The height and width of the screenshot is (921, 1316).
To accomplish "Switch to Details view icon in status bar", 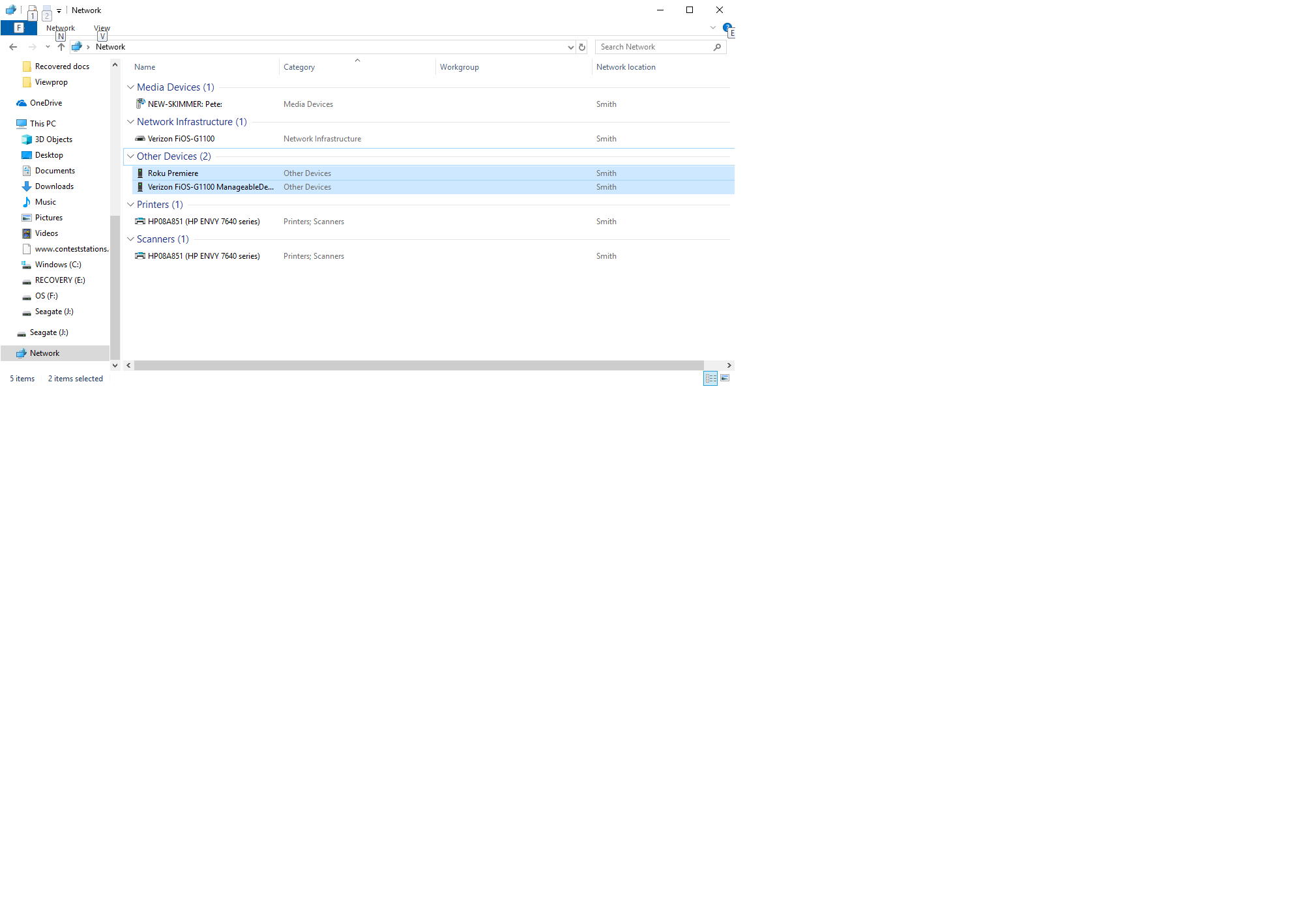I will click(x=710, y=378).
